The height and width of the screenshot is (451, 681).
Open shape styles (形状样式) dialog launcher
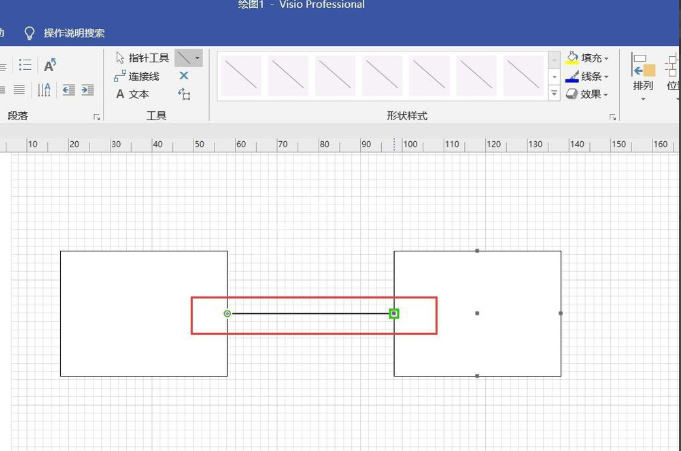coord(612,117)
